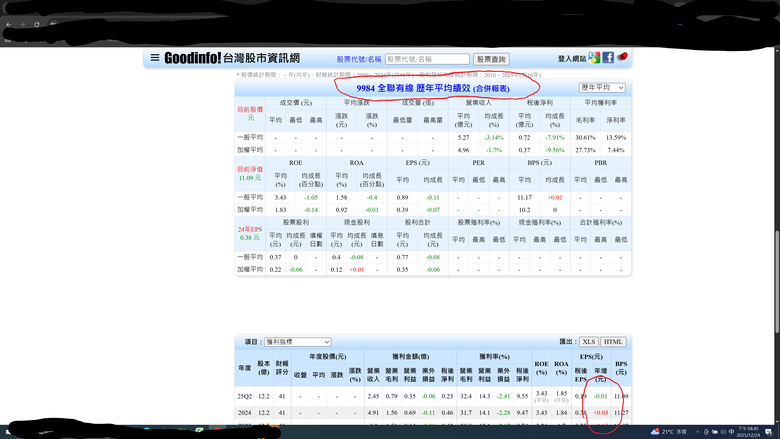This screenshot has width=780, height=439.
Task: Click the 財報評分 column header
Action: point(282,368)
